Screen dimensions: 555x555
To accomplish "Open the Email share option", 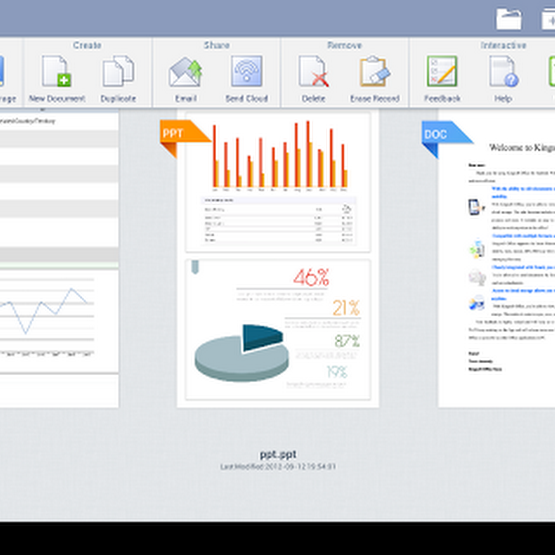I will 185,72.
